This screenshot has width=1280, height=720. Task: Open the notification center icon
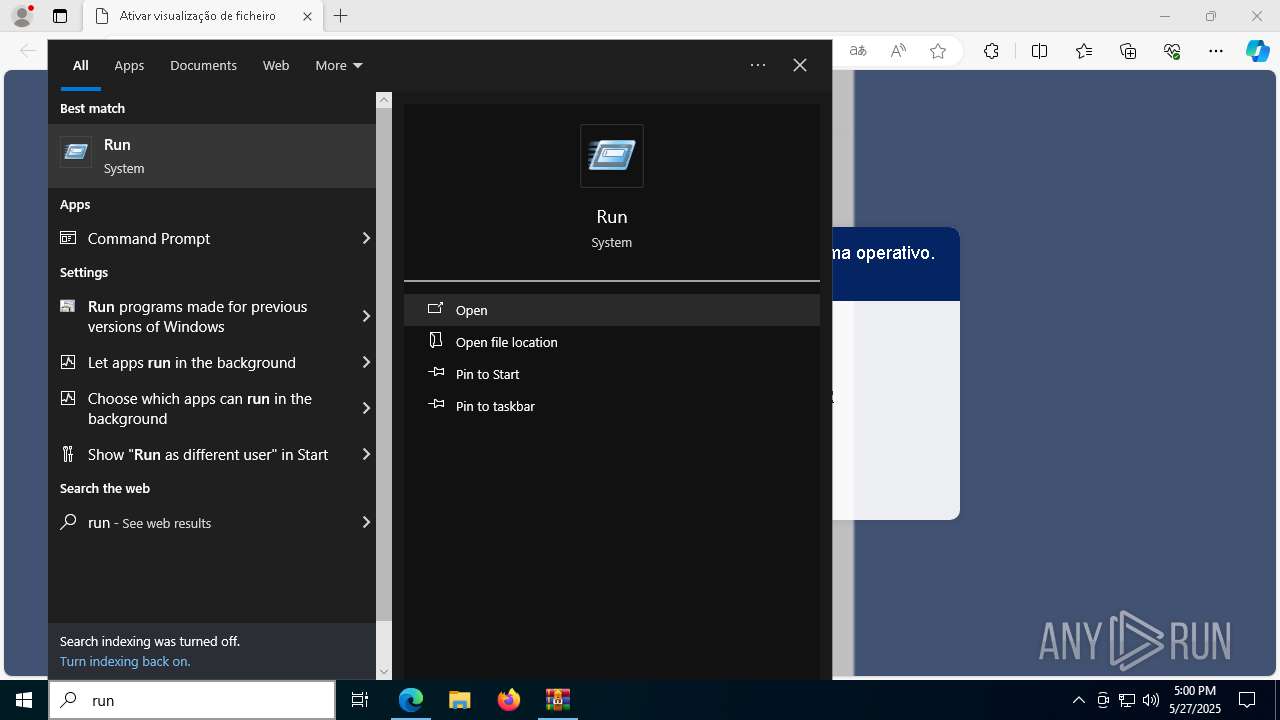tap(1247, 700)
